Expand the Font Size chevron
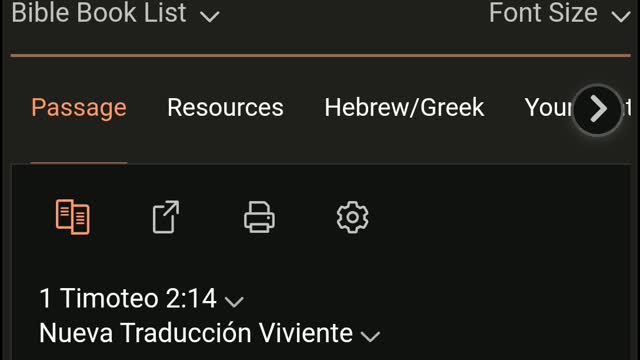640x360 pixels. (x=621, y=16)
